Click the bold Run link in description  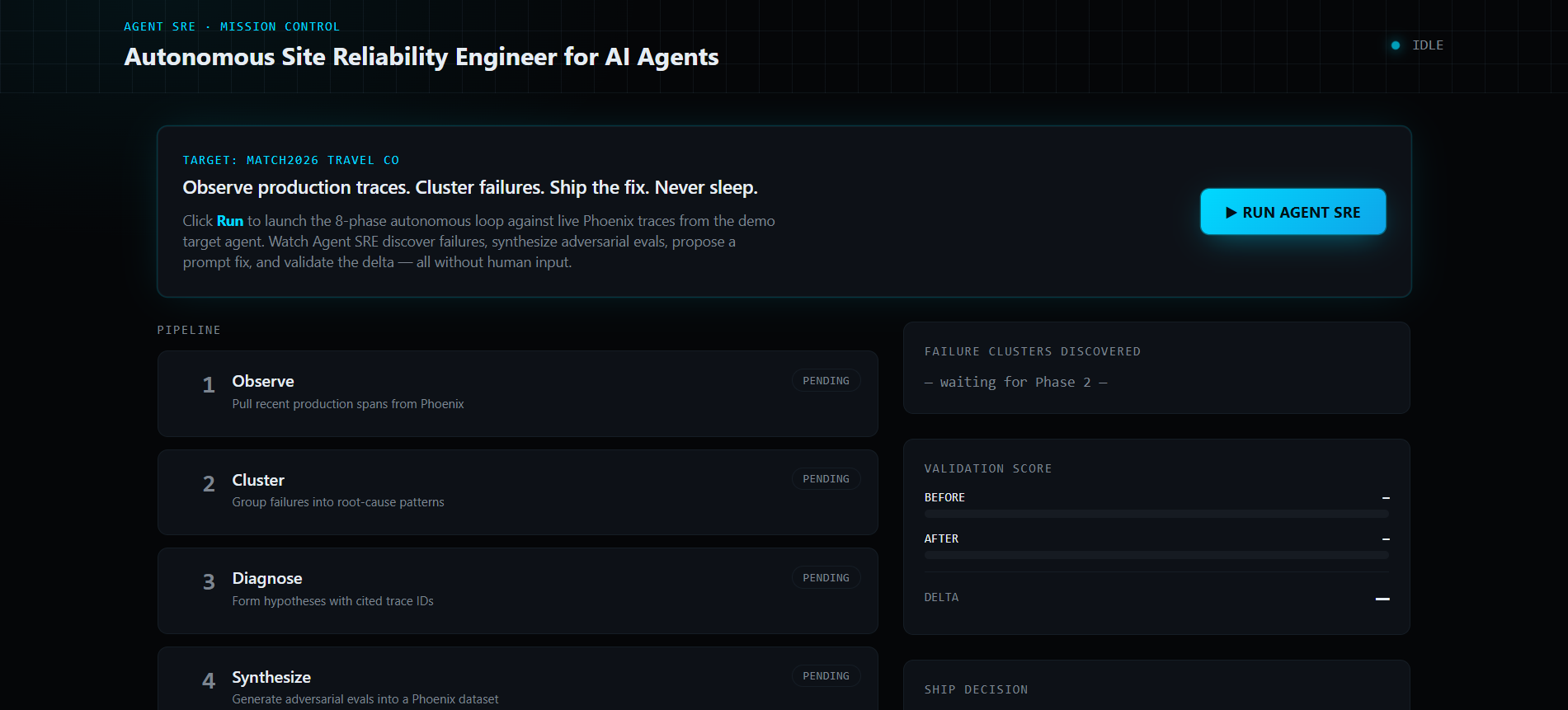[x=230, y=221]
